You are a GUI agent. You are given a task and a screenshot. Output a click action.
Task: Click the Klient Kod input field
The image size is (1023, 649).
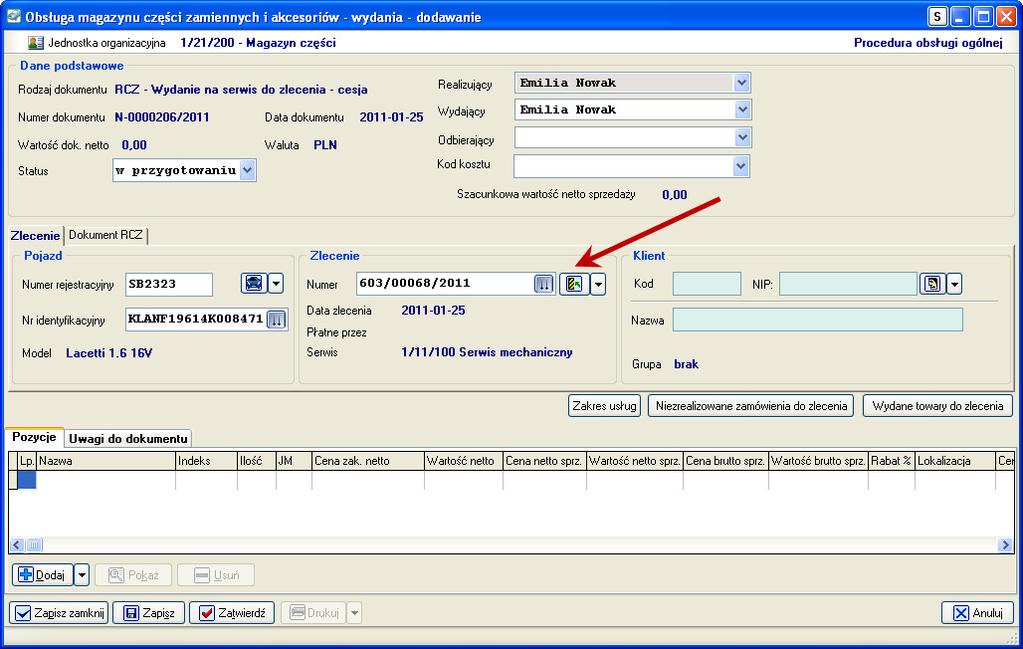(x=707, y=284)
